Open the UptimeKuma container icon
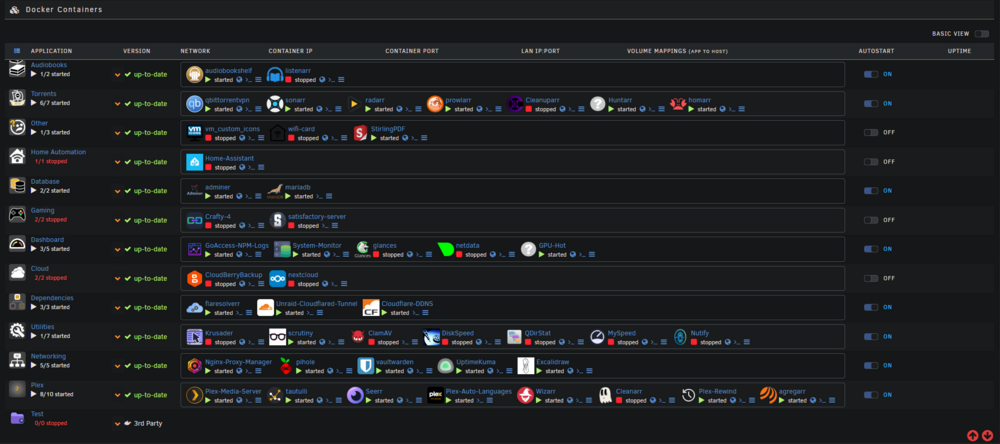1000x444 pixels. point(446,366)
